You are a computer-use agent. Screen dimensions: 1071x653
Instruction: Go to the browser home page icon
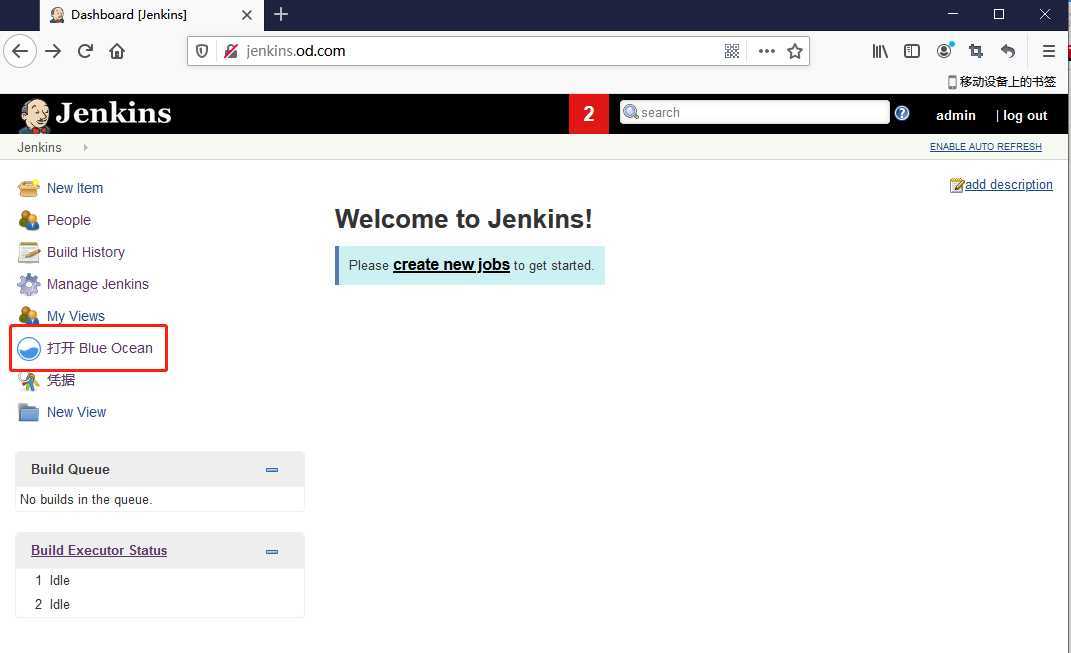[x=117, y=51]
